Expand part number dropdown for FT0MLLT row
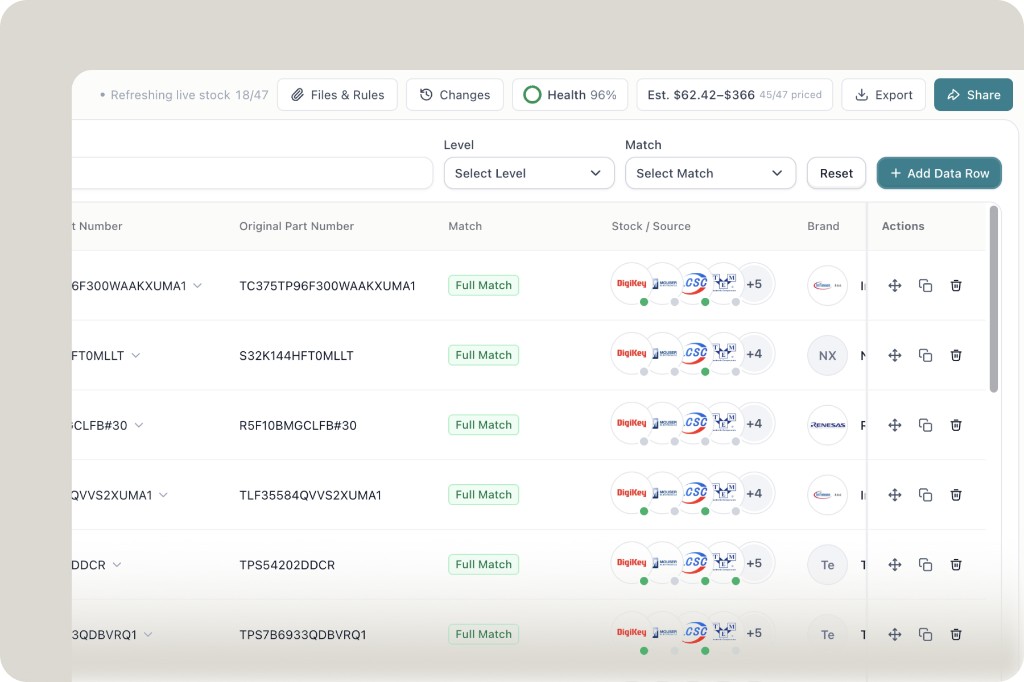Screen dimensions: 1024x682 tap(136, 355)
